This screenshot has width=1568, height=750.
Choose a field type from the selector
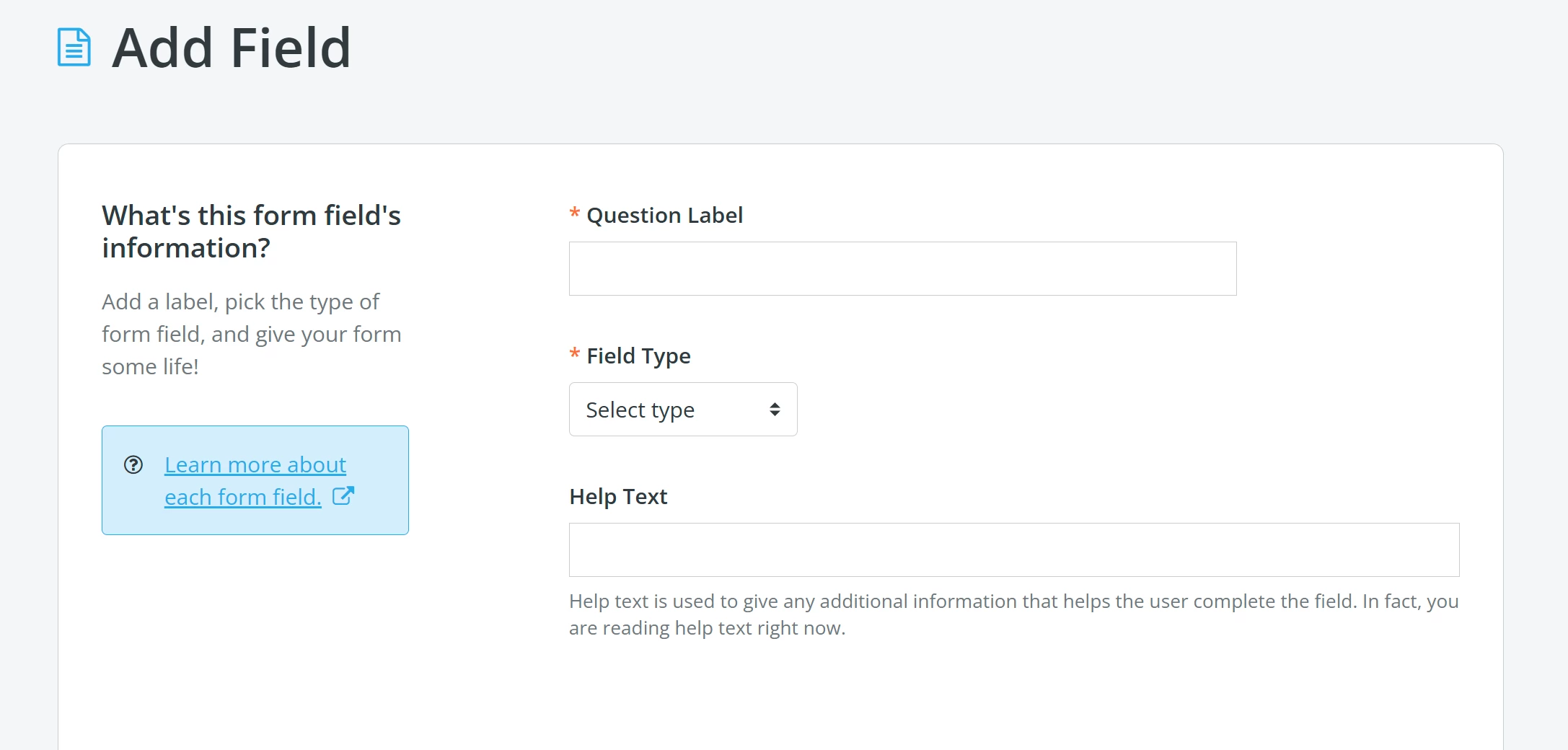point(682,409)
